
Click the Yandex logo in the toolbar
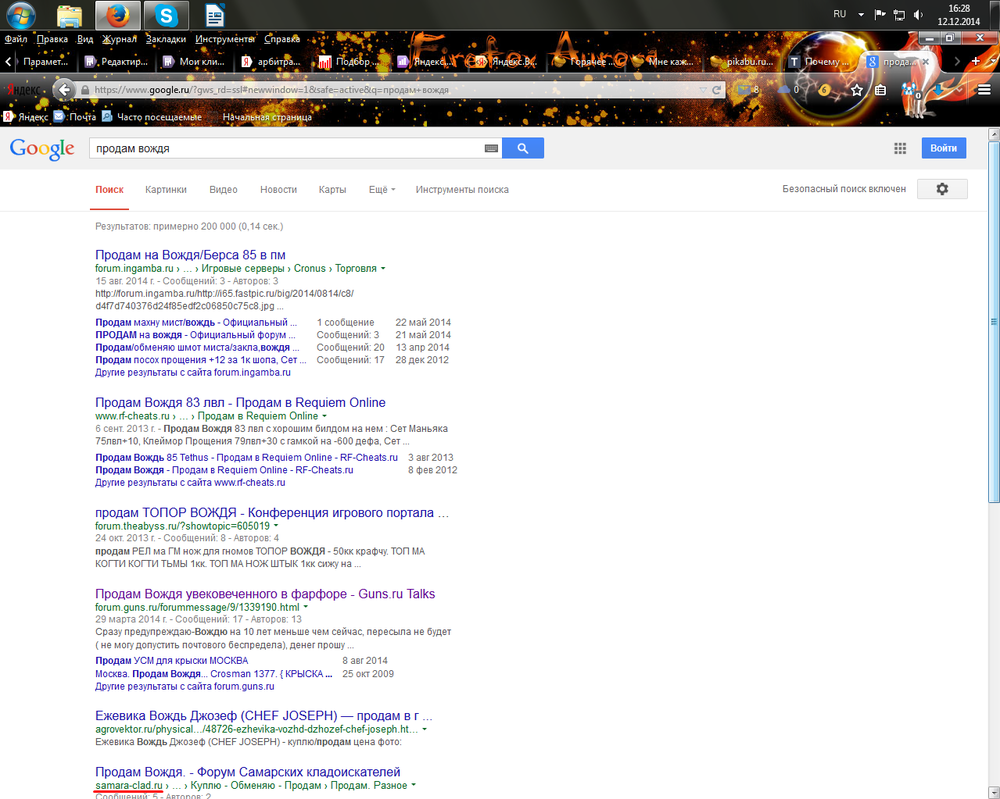click(x=23, y=90)
